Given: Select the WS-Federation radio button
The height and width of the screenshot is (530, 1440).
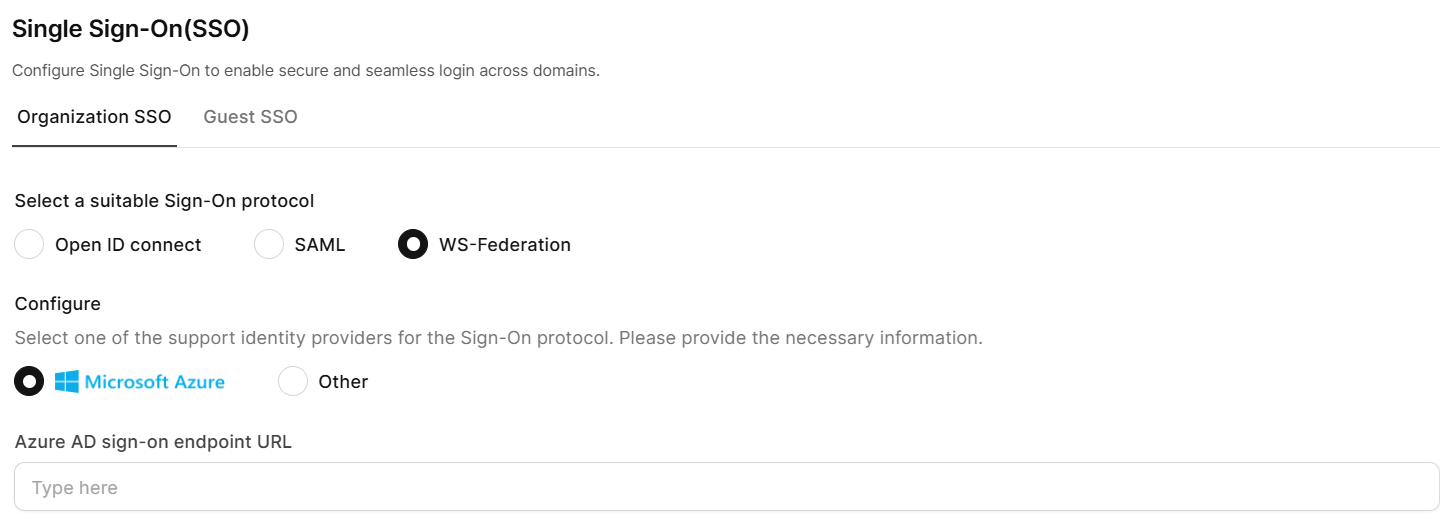Looking at the screenshot, I should click(x=413, y=244).
